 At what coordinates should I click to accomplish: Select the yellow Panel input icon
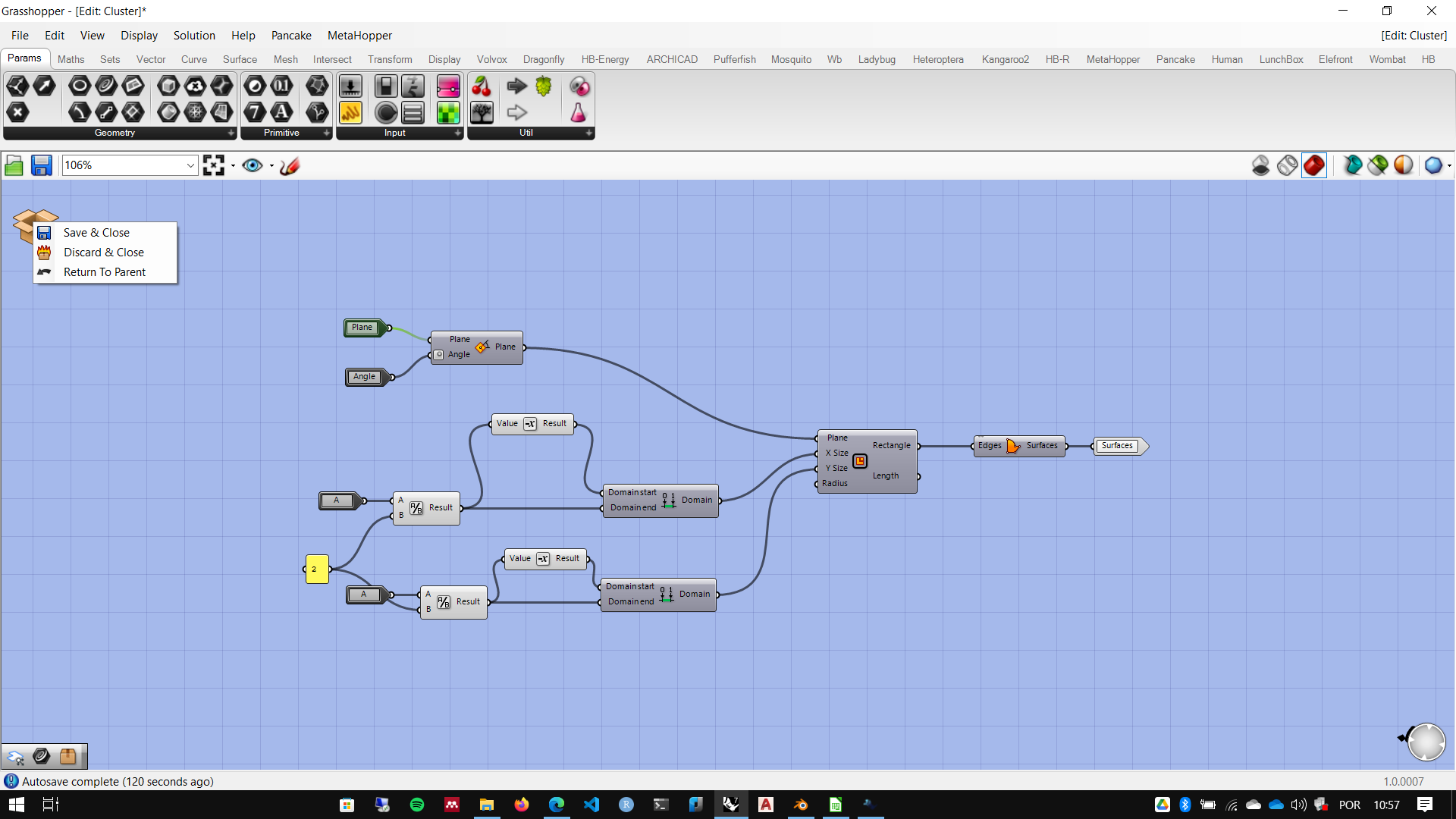click(x=350, y=113)
